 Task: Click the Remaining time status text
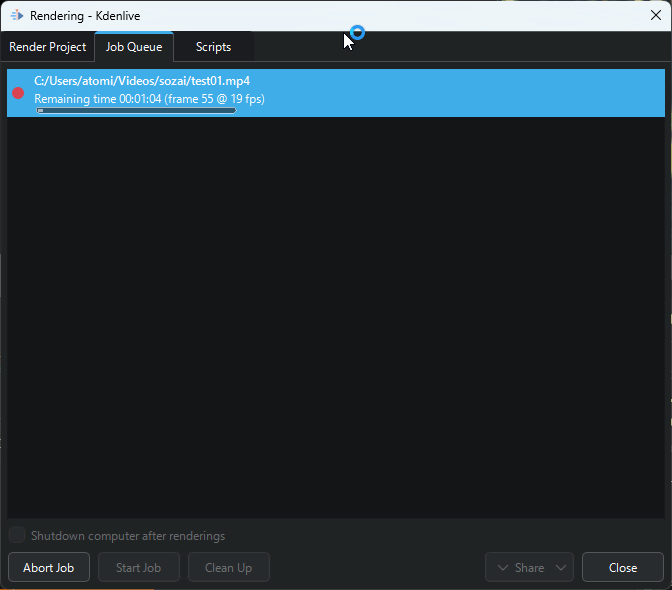149,99
